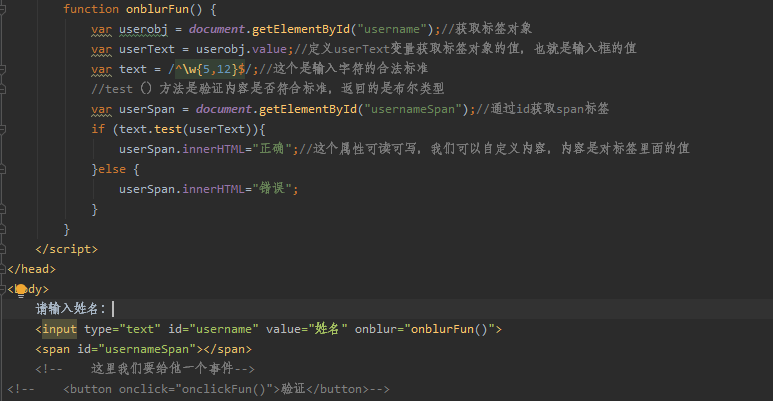773x401 pixels.
Task: Click the first document keyword before getElementById("username")
Action: [217, 29]
